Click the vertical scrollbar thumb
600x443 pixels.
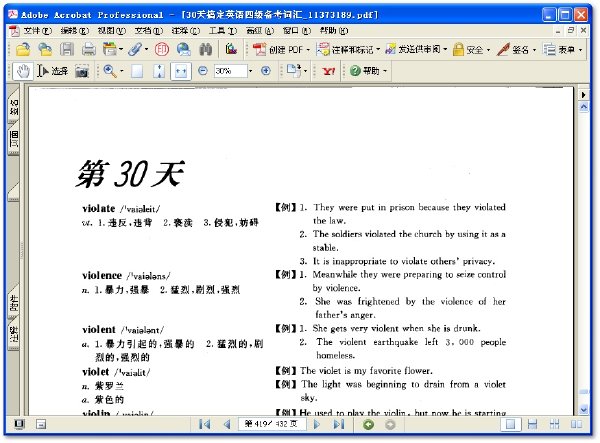[x=584, y=392]
